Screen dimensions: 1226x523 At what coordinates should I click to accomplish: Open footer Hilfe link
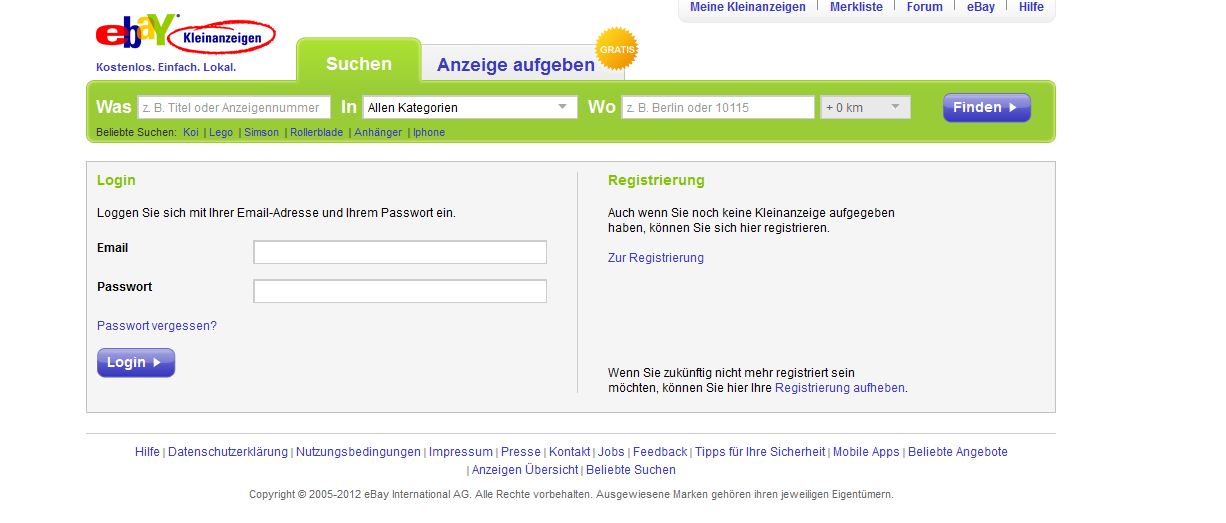tap(147, 452)
